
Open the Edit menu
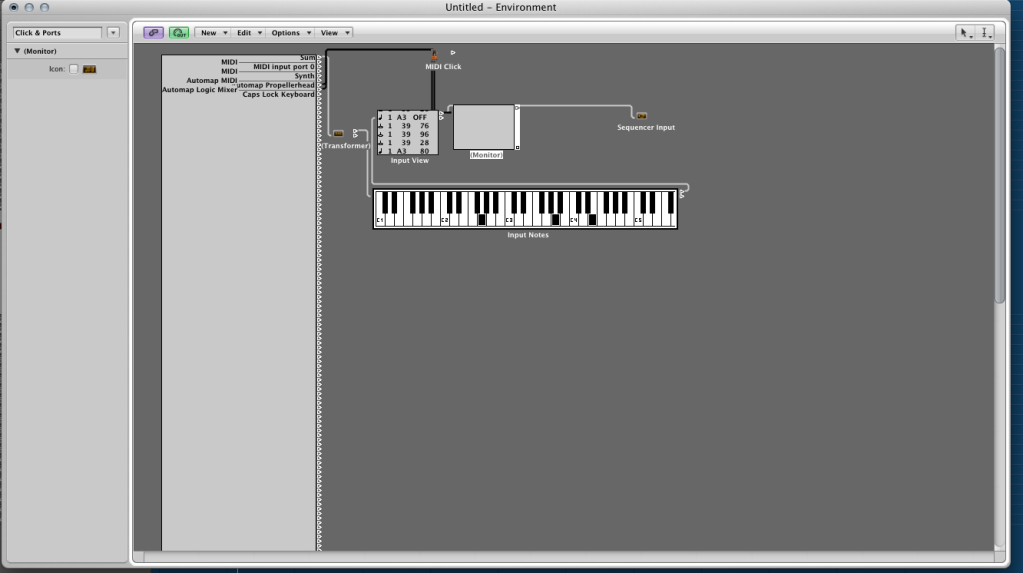[x=248, y=33]
